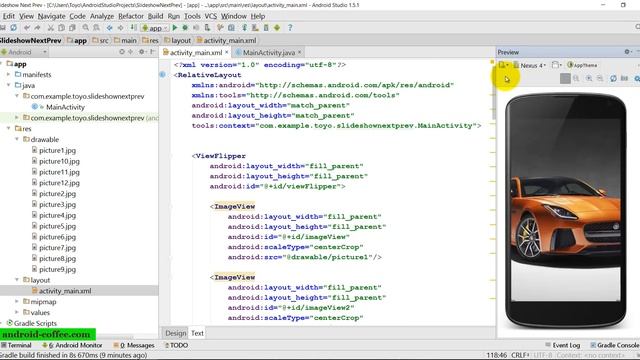The image size is (640, 360).
Task: Switch to the Design tab
Action: tap(176, 333)
